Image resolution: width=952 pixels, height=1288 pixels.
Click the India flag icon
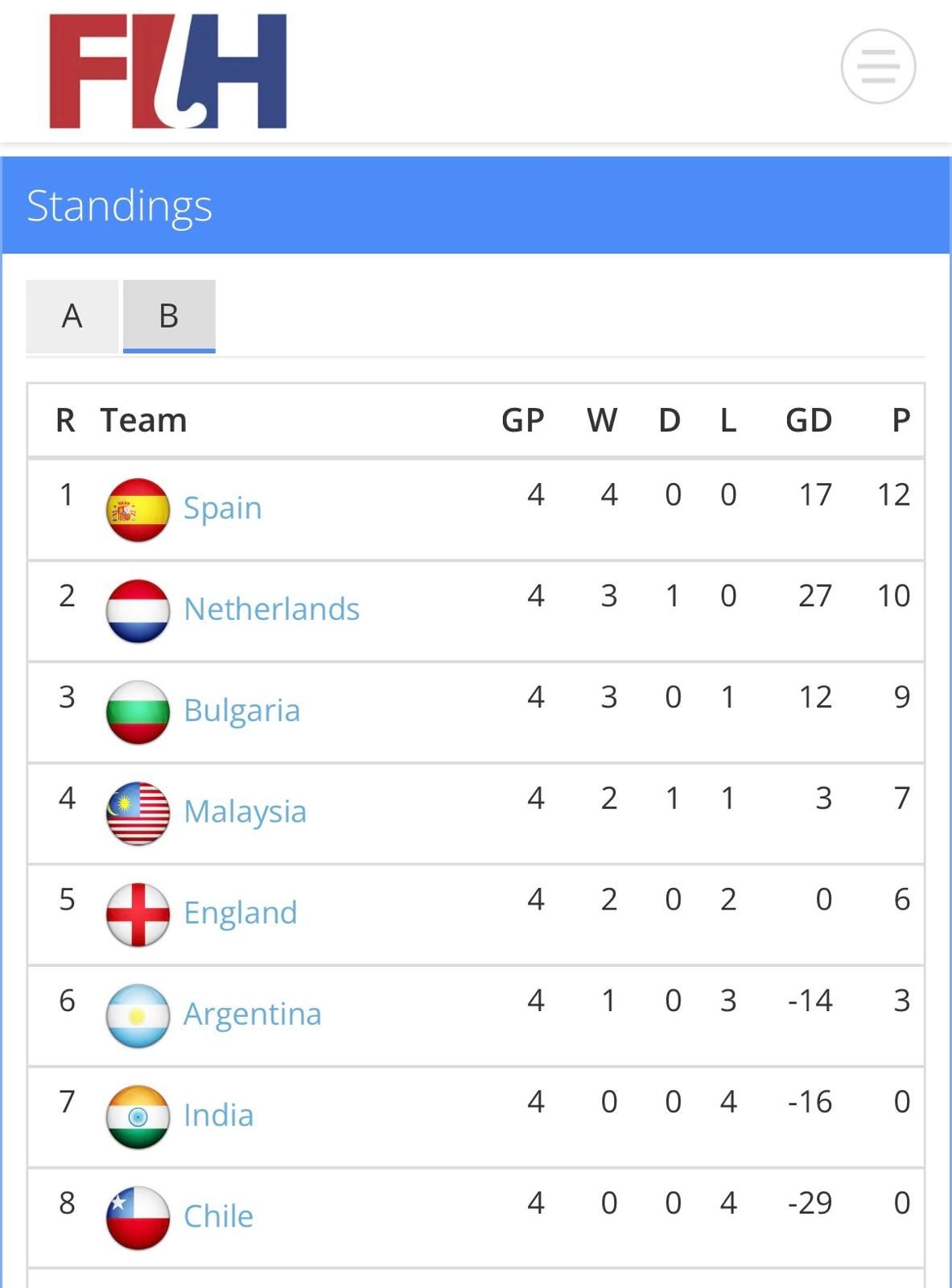click(x=138, y=1117)
